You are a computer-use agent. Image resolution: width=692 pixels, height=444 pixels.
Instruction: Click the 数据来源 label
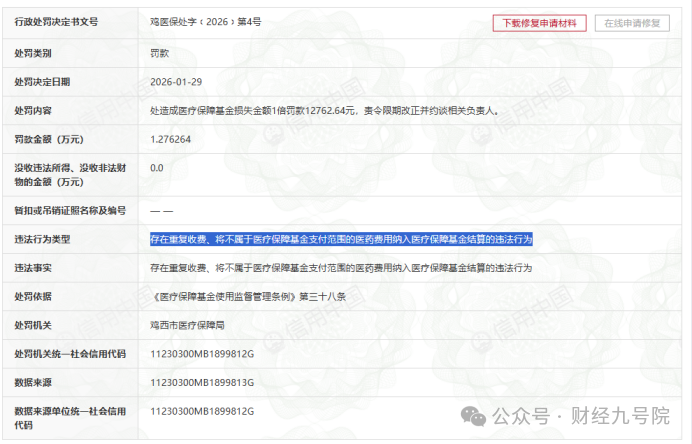pos(33,383)
